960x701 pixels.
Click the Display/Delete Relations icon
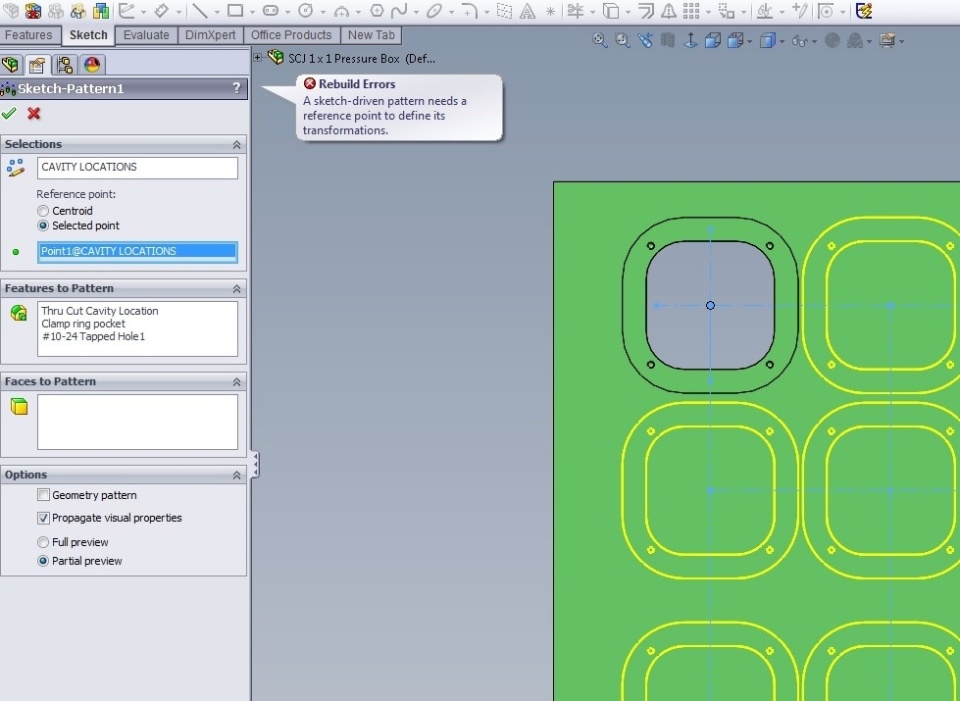764,10
